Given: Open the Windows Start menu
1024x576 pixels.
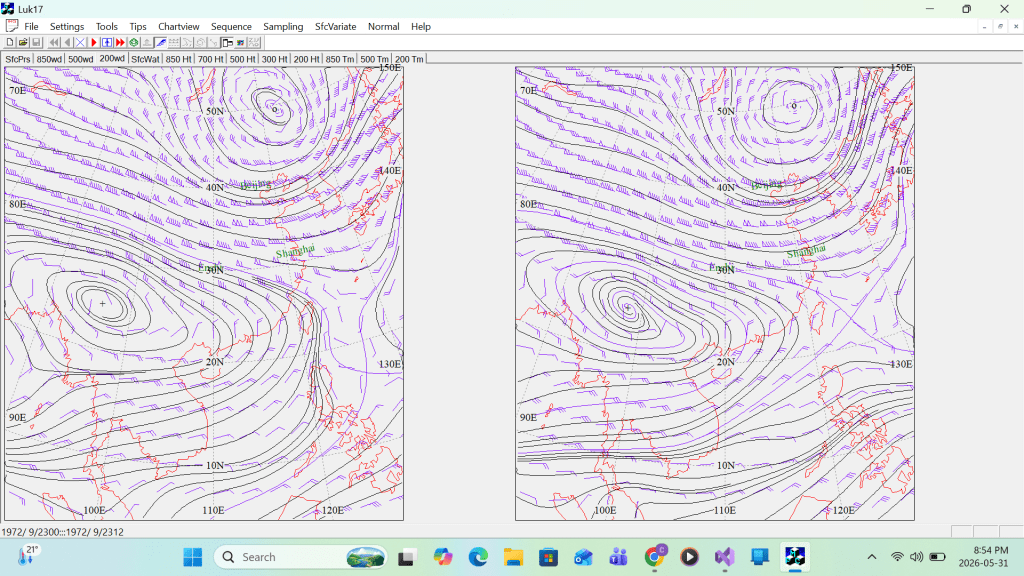Looking at the screenshot, I should tap(193, 557).
